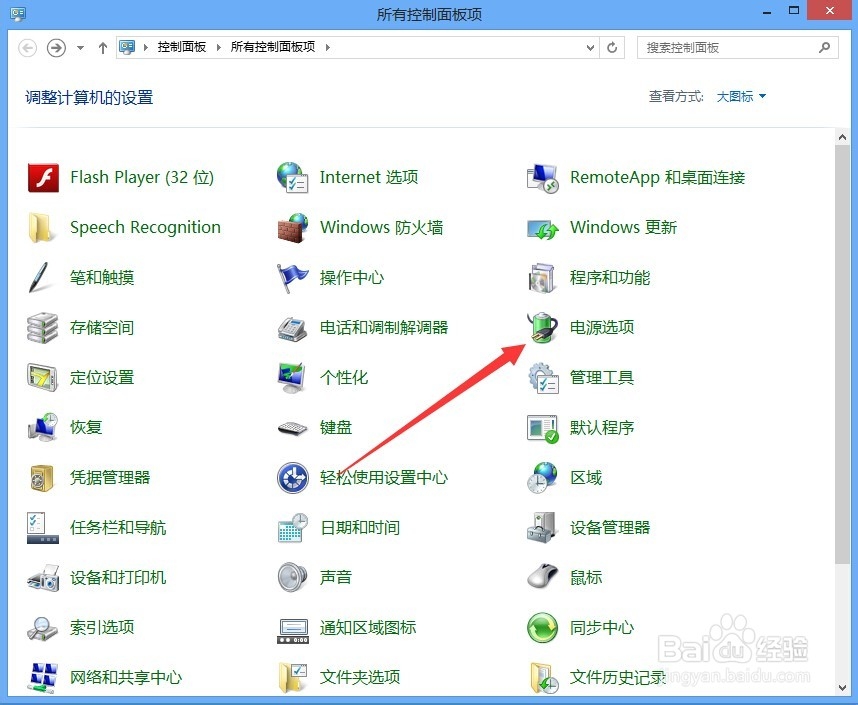Image resolution: width=858 pixels, height=705 pixels.
Task: Click the 控制面板 breadcrumb
Action: click(x=182, y=47)
